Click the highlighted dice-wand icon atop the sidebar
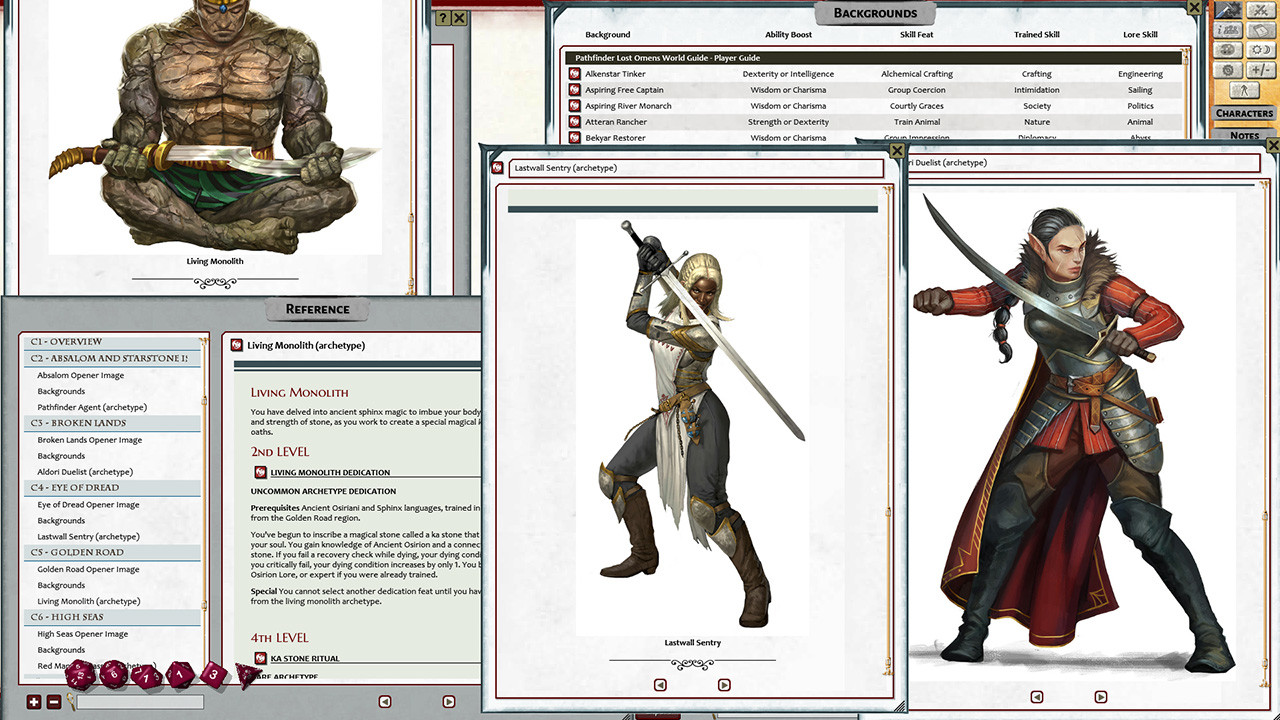 pos(1227,10)
